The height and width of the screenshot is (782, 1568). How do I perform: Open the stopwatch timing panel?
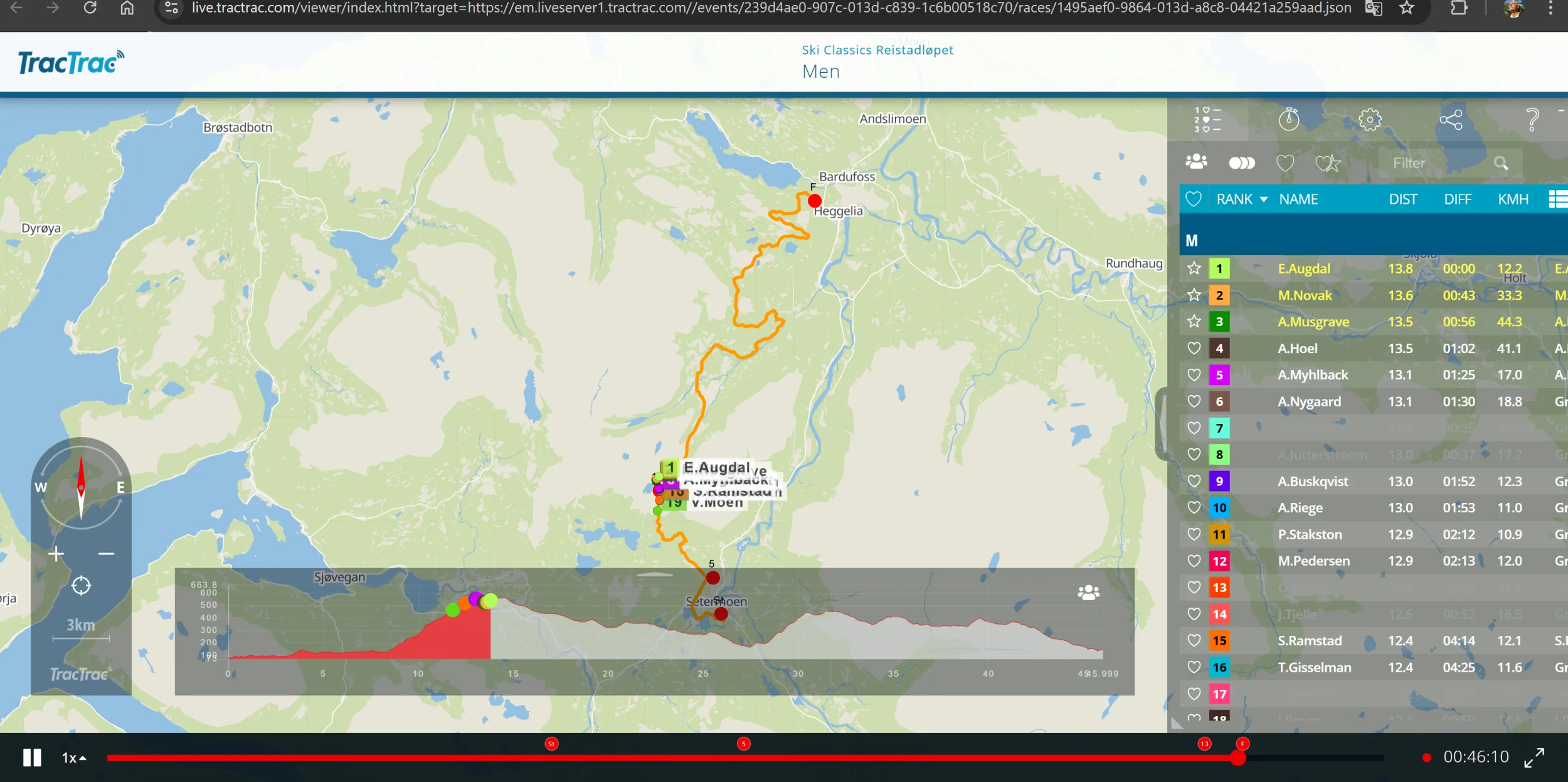[1289, 119]
